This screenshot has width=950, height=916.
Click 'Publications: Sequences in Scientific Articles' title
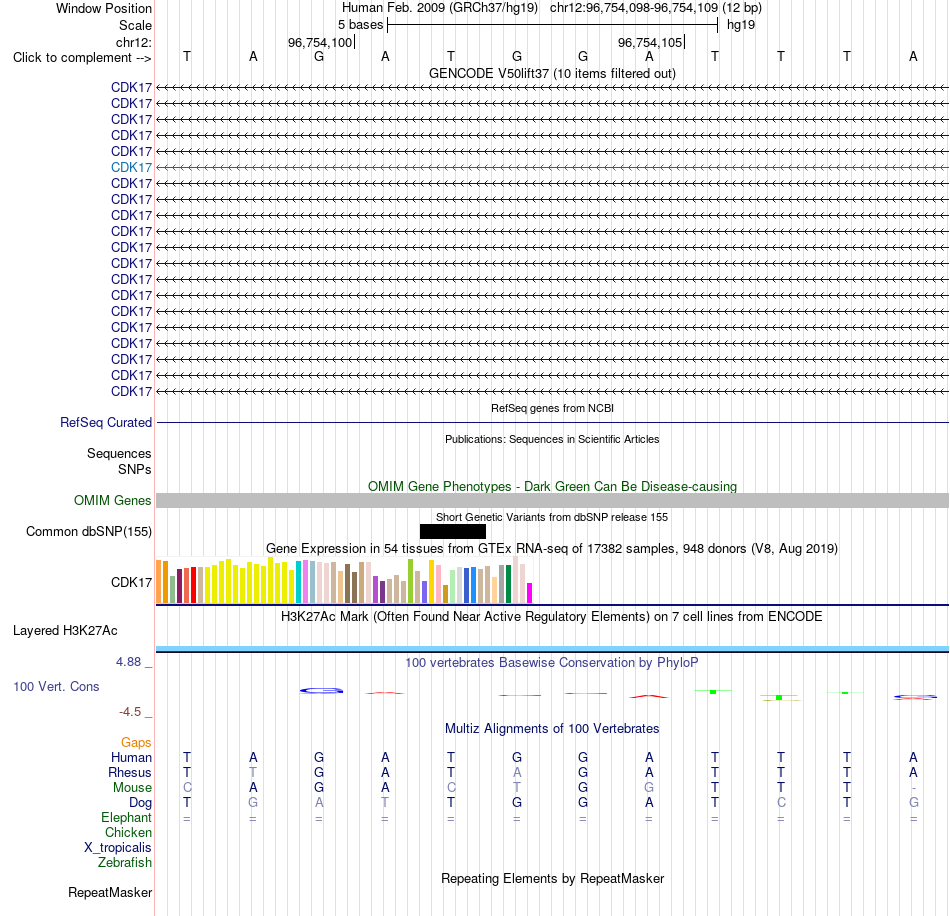tap(552, 439)
